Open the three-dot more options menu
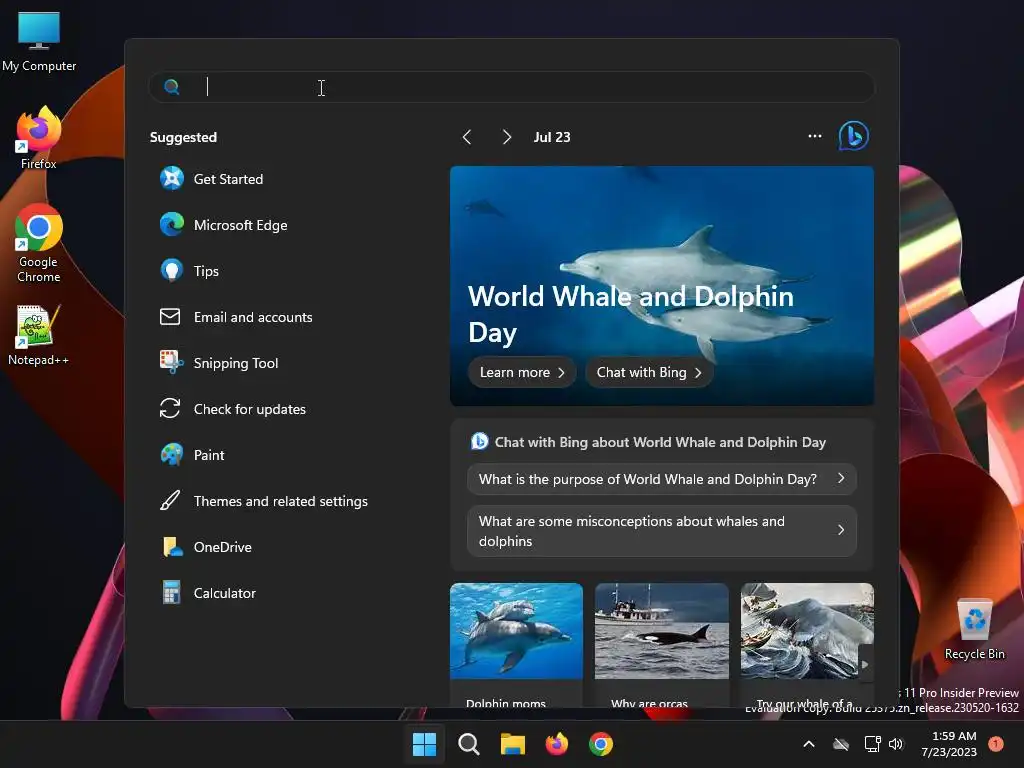 point(814,136)
